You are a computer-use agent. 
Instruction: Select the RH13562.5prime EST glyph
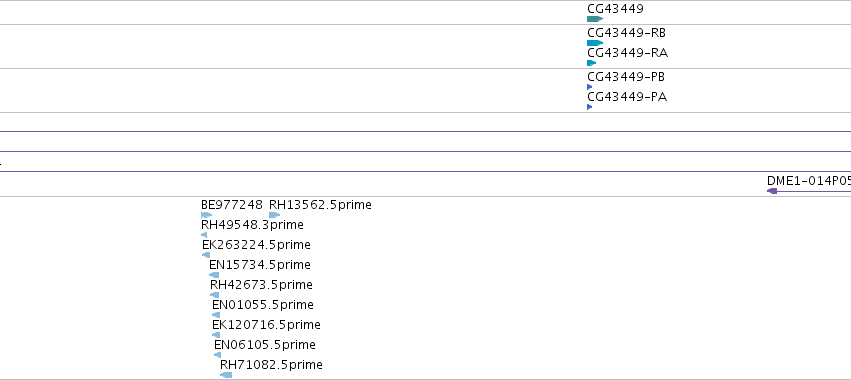pyautogui.click(x=275, y=215)
